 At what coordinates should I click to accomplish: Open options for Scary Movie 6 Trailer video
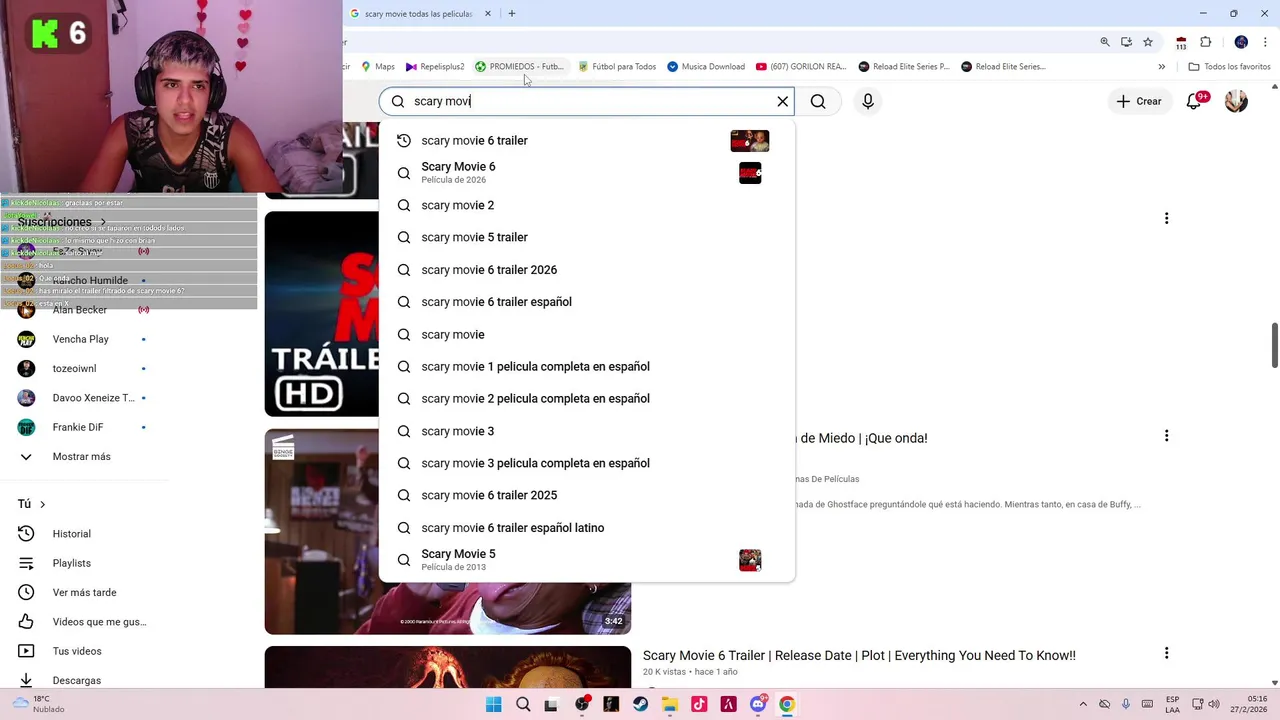tap(1166, 653)
